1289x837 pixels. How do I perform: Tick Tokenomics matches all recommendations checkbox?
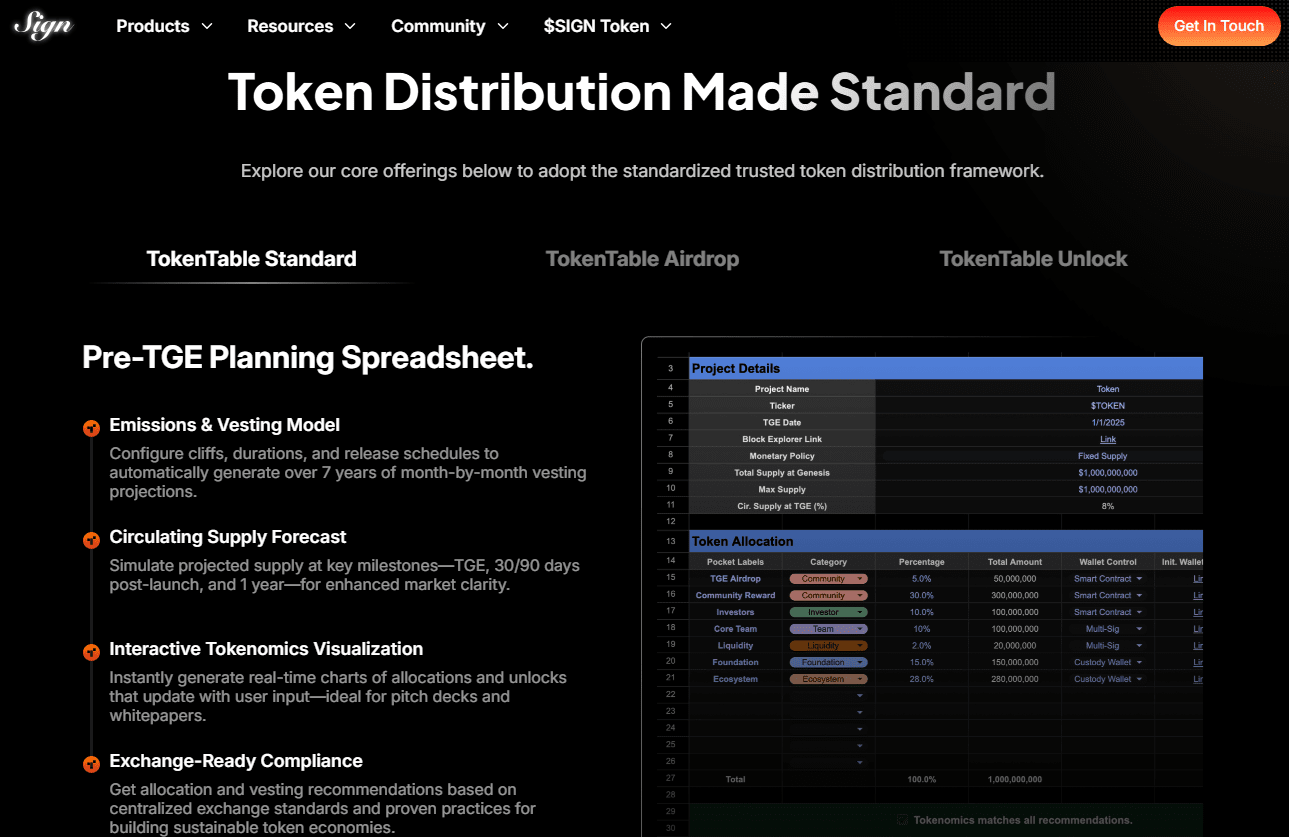point(902,820)
